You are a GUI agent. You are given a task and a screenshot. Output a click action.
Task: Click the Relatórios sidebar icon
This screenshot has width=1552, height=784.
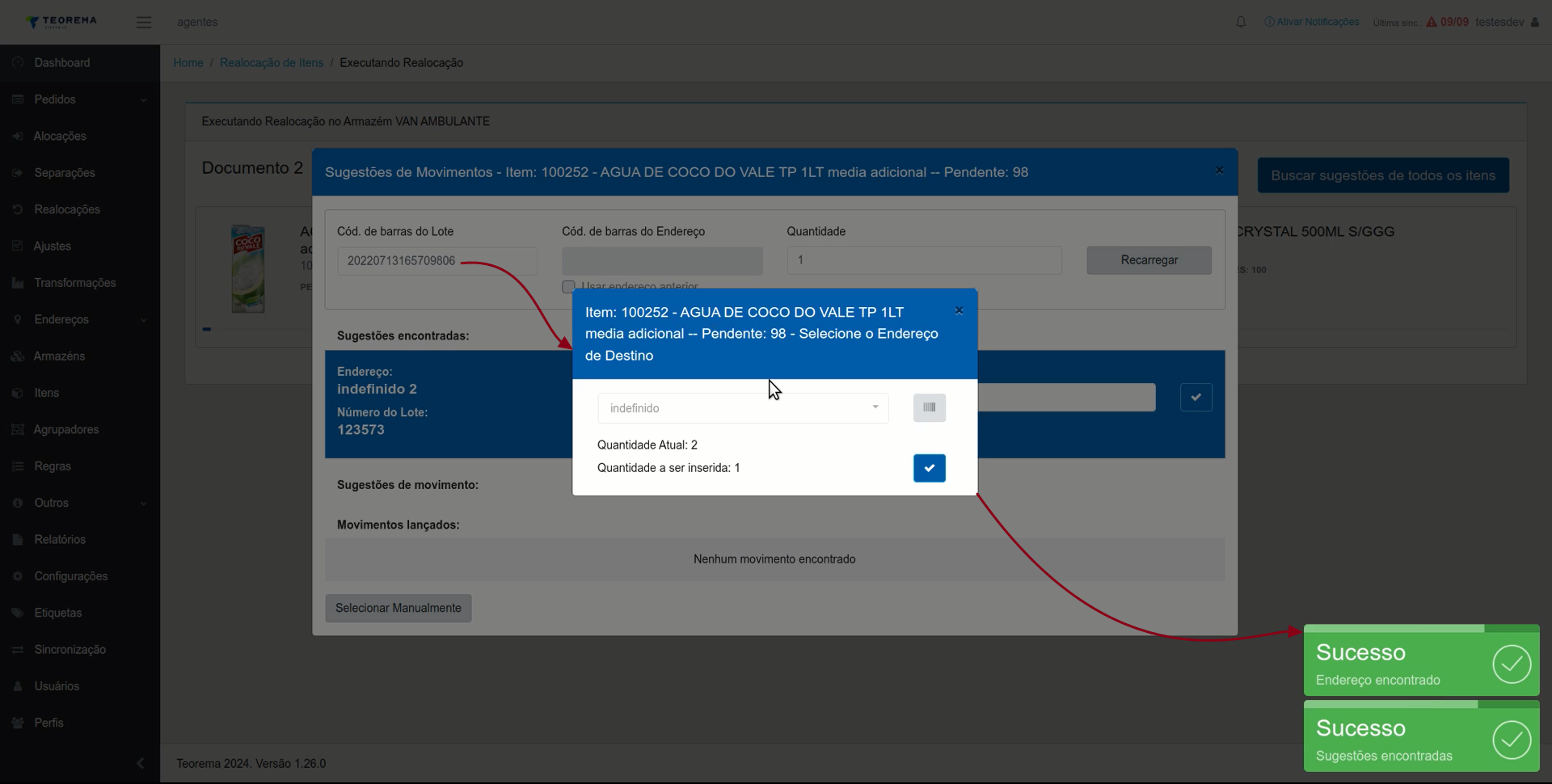pos(18,539)
